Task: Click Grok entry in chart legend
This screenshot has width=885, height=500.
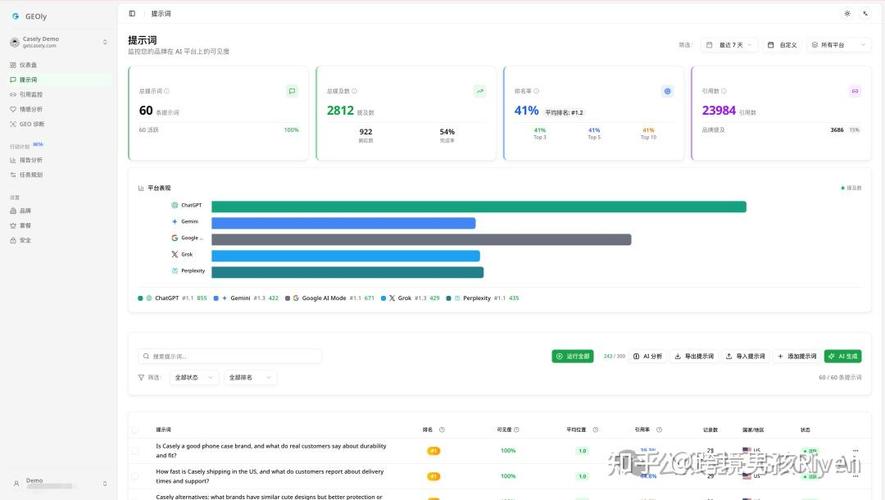Action: coord(410,298)
